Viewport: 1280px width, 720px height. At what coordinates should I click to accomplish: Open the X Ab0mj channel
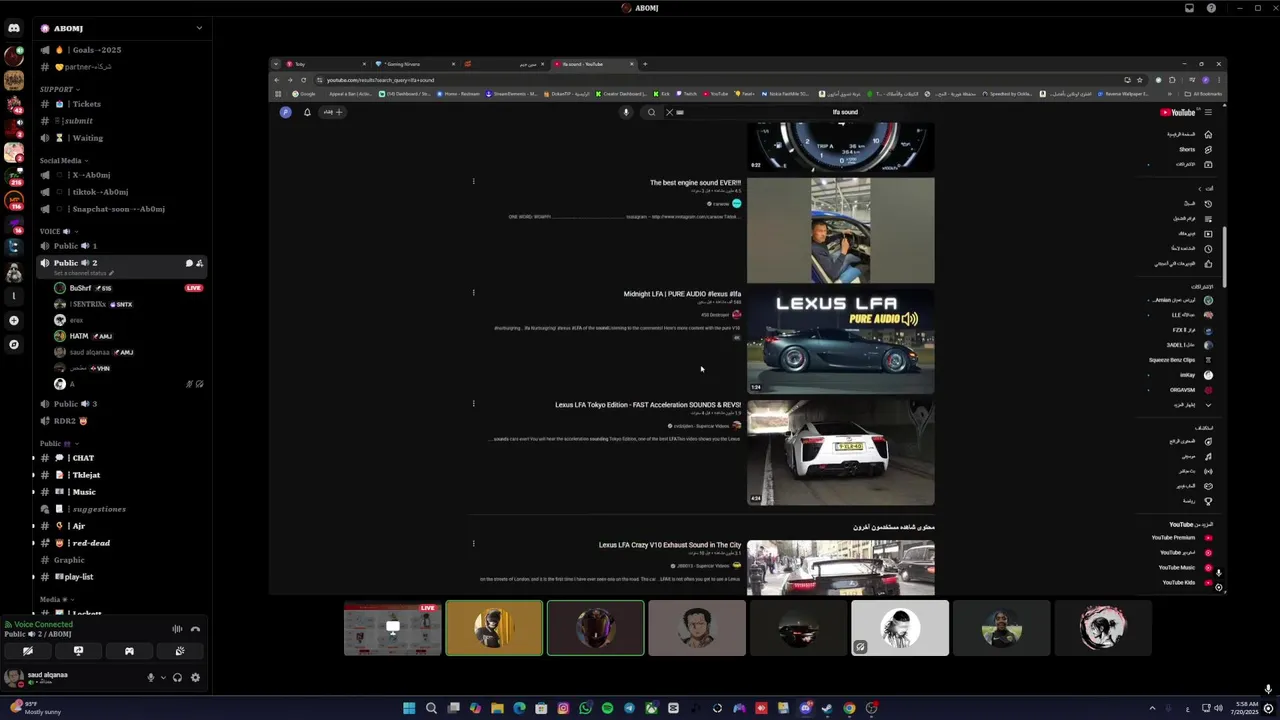(x=120, y=175)
